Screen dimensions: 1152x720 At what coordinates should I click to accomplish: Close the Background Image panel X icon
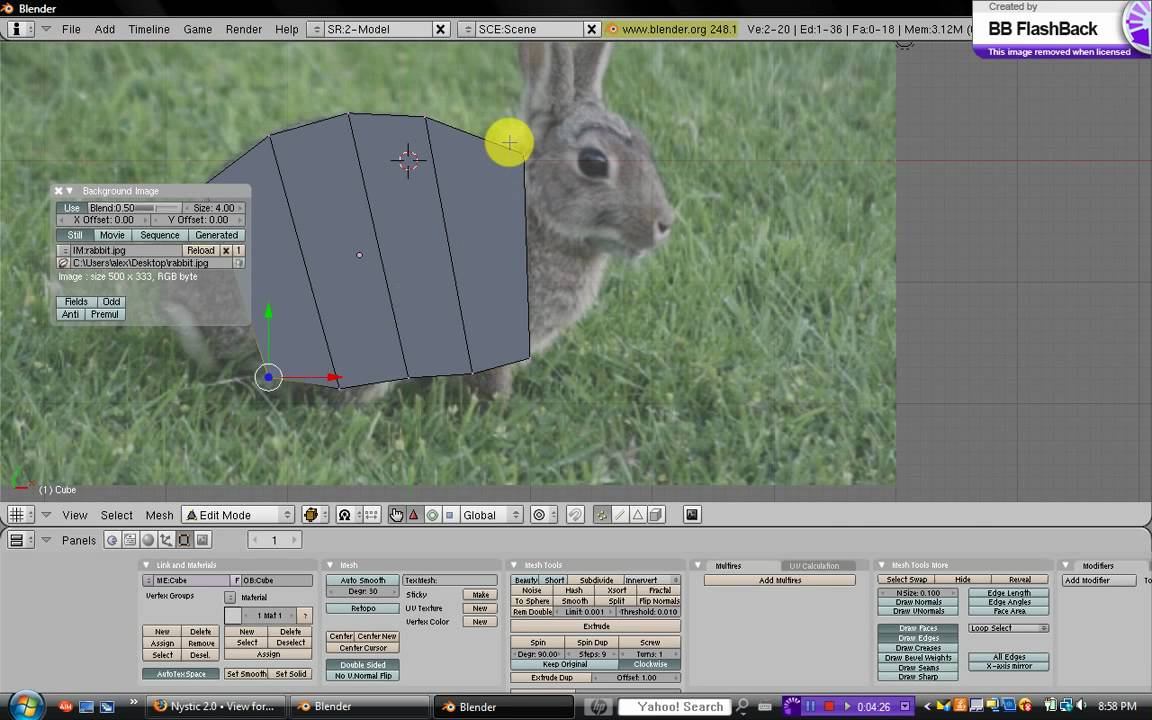(59, 190)
